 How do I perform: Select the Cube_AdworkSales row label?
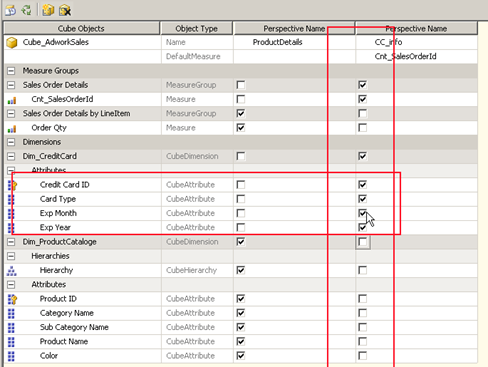point(56,42)
